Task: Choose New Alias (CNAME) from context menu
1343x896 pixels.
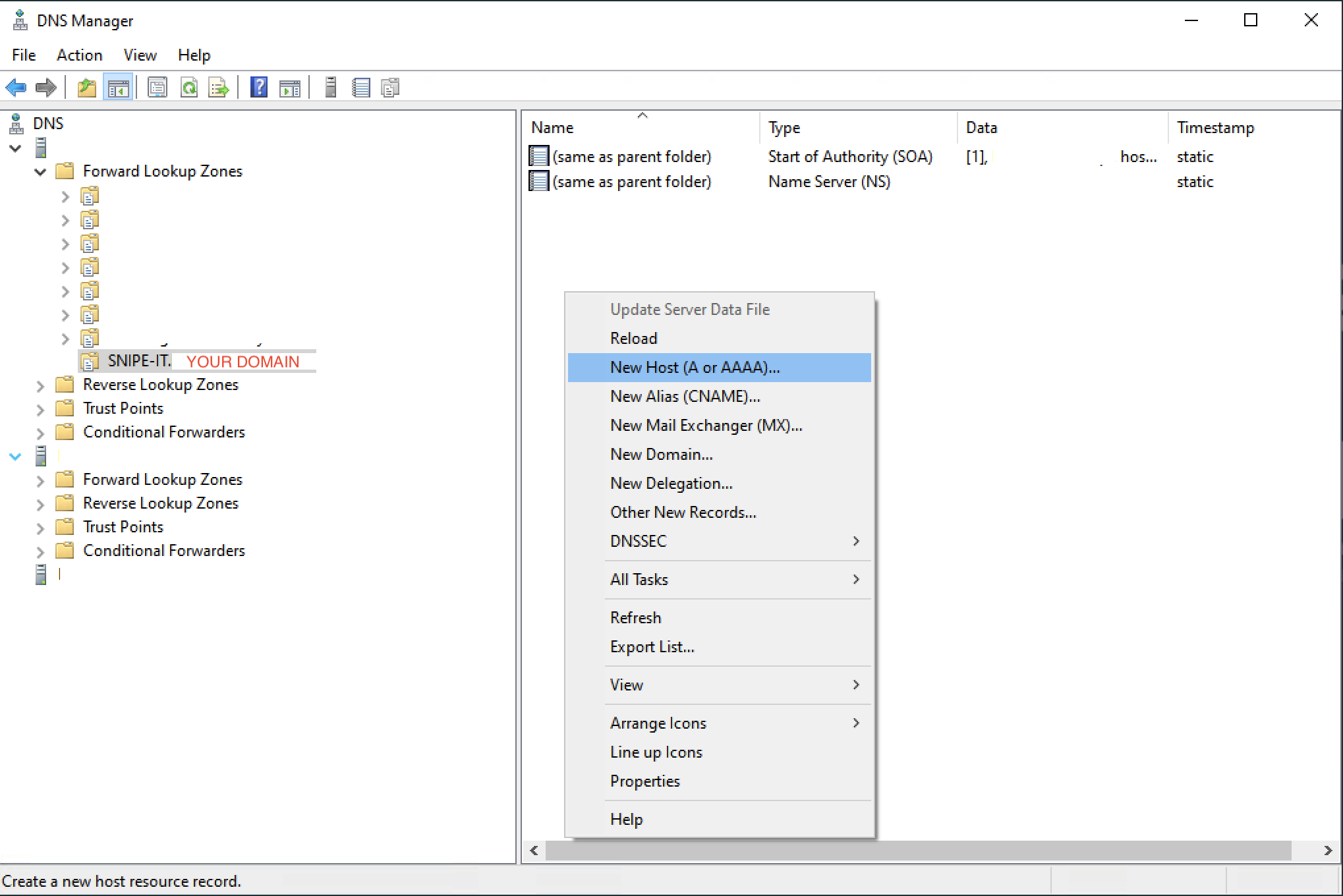Action: click(720, 397)
